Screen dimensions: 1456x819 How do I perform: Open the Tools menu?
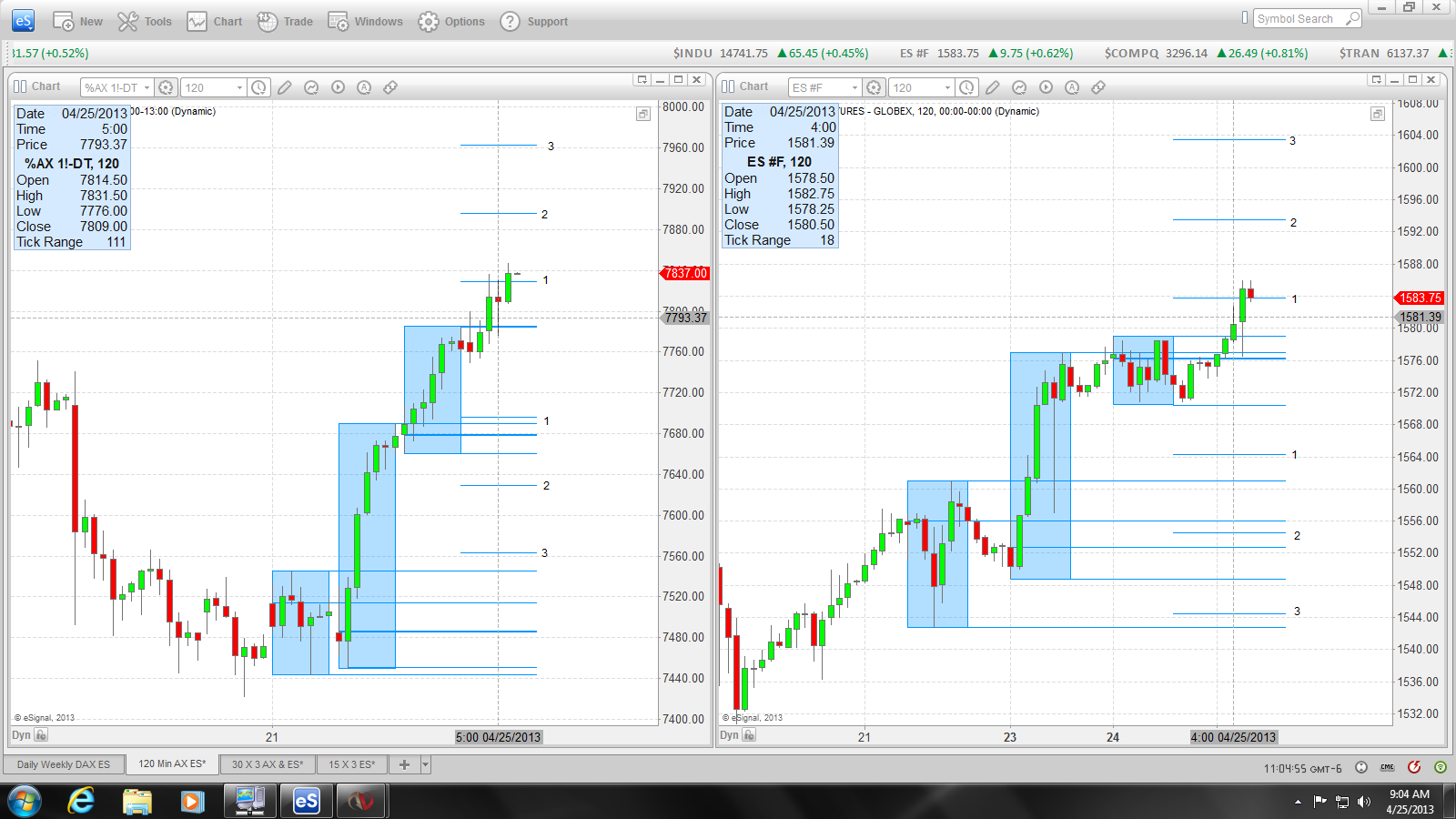point(145,21)
